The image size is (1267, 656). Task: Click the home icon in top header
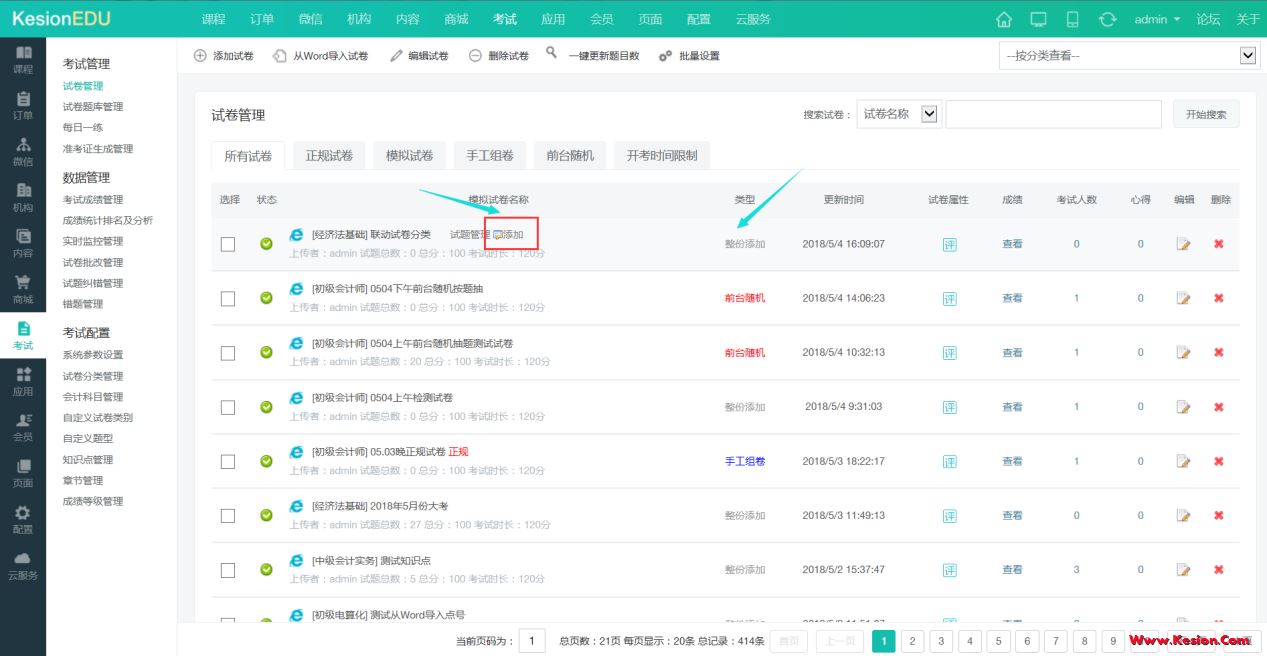[1004, 19]
